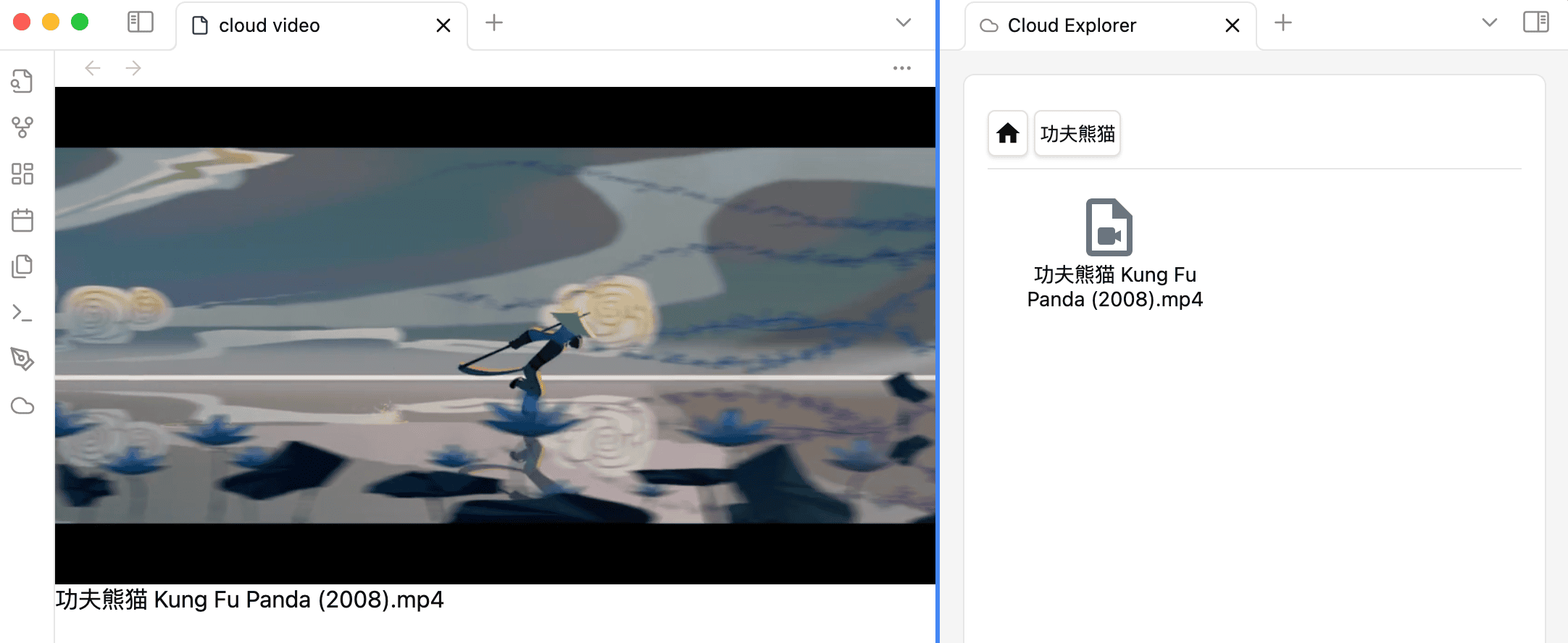Viewport: 1568px width, 643px height.
Task: Open command palette terminal icon
Action: pos(22,313)
